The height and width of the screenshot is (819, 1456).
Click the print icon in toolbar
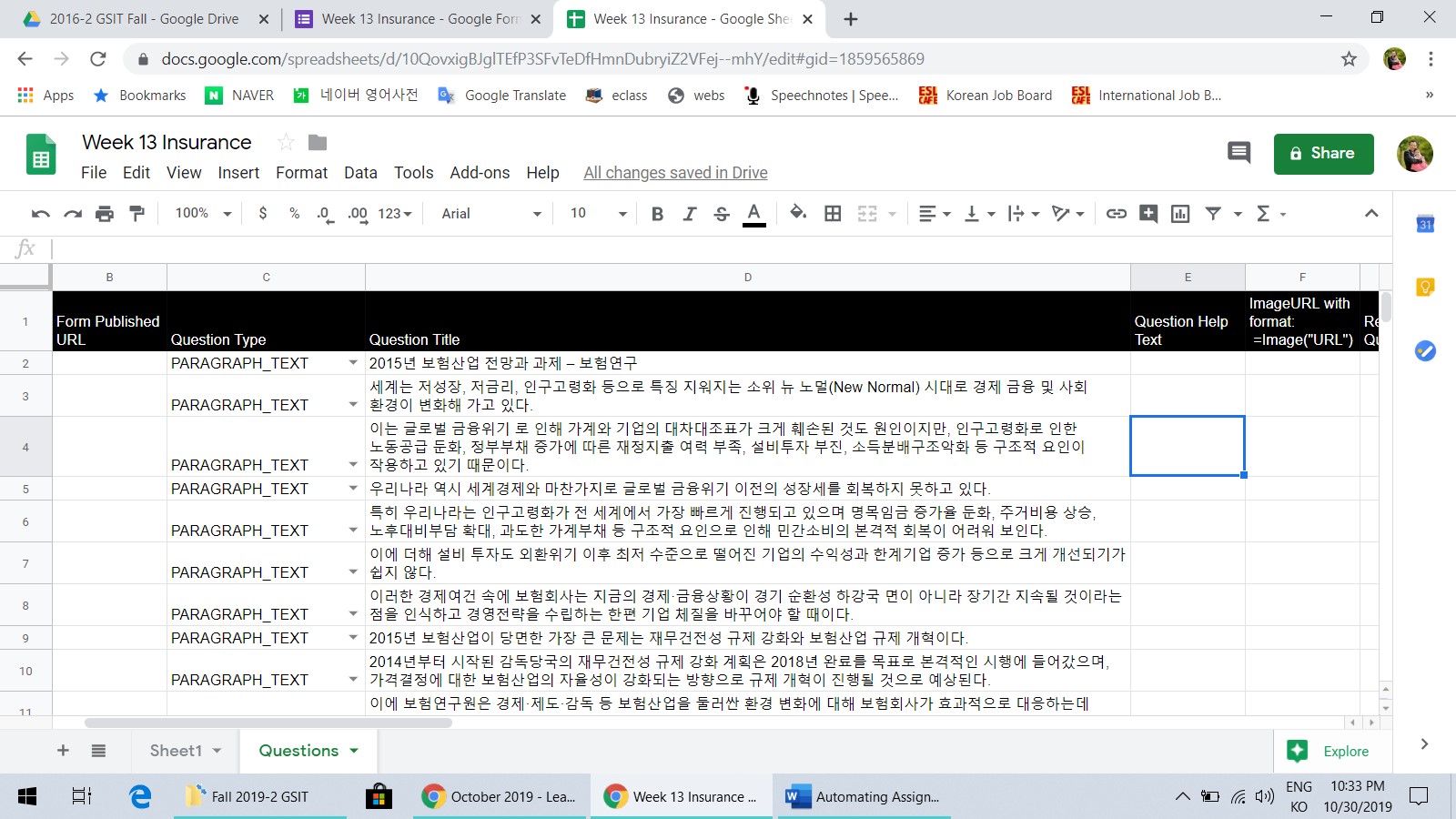[105, 214]
